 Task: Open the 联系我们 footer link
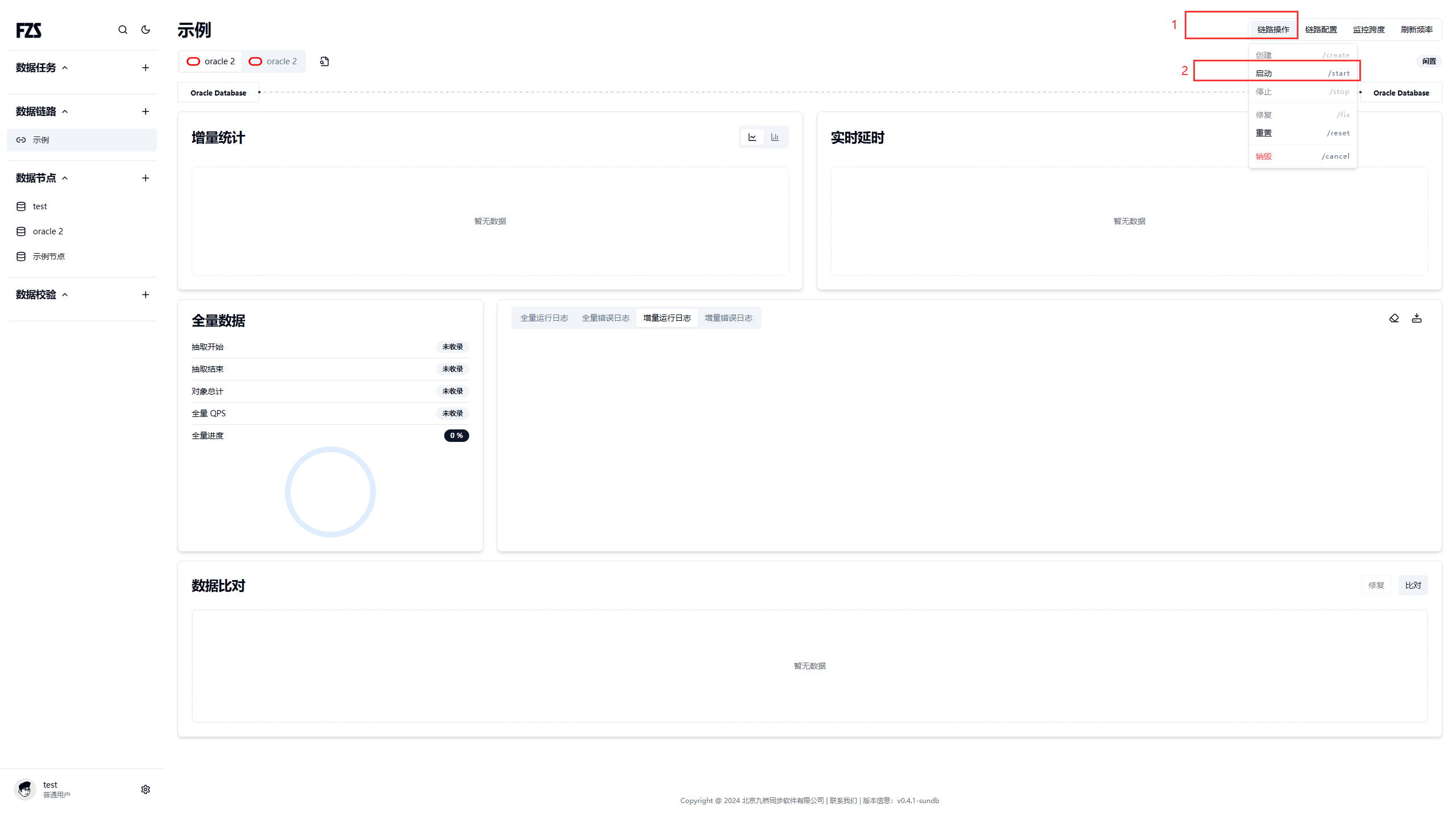(843, 800)
